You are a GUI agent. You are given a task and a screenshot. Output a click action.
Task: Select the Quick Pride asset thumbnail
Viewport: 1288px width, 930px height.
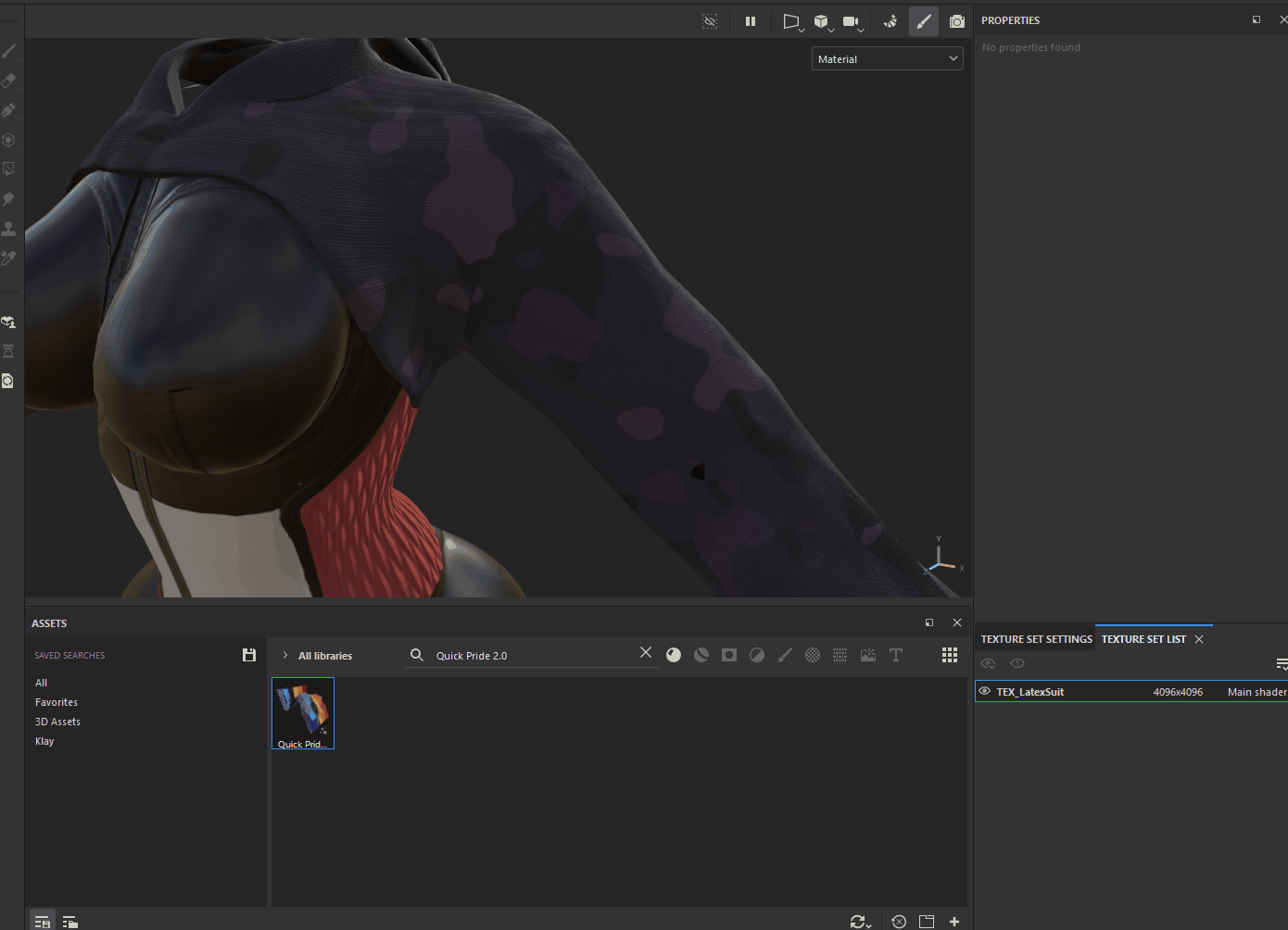click(303, 713)
